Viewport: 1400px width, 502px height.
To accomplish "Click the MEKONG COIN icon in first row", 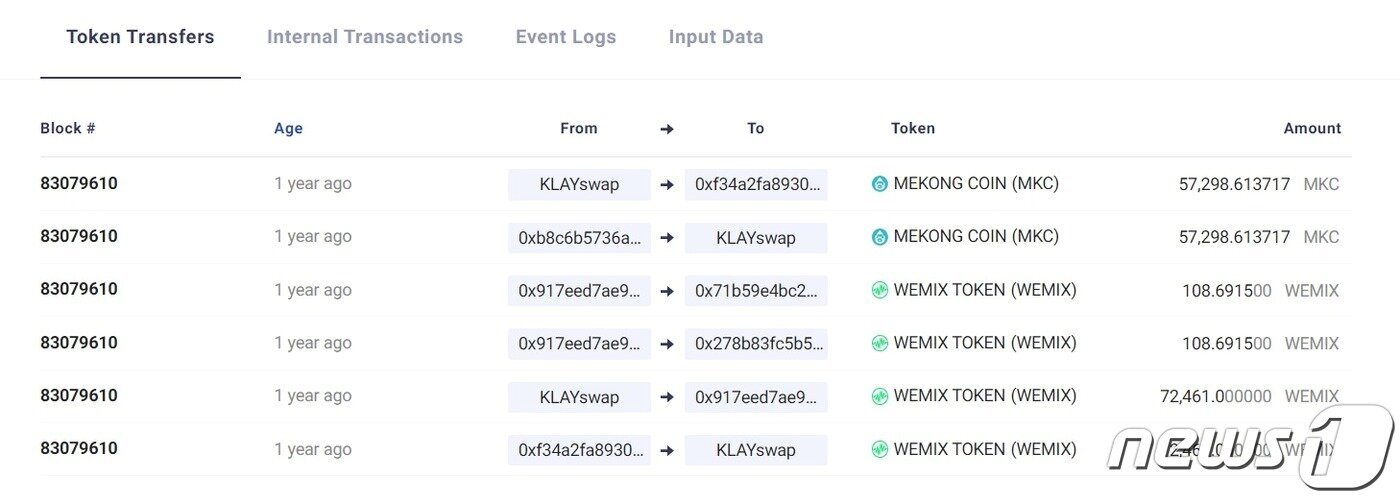I will (x=880, y=184).
